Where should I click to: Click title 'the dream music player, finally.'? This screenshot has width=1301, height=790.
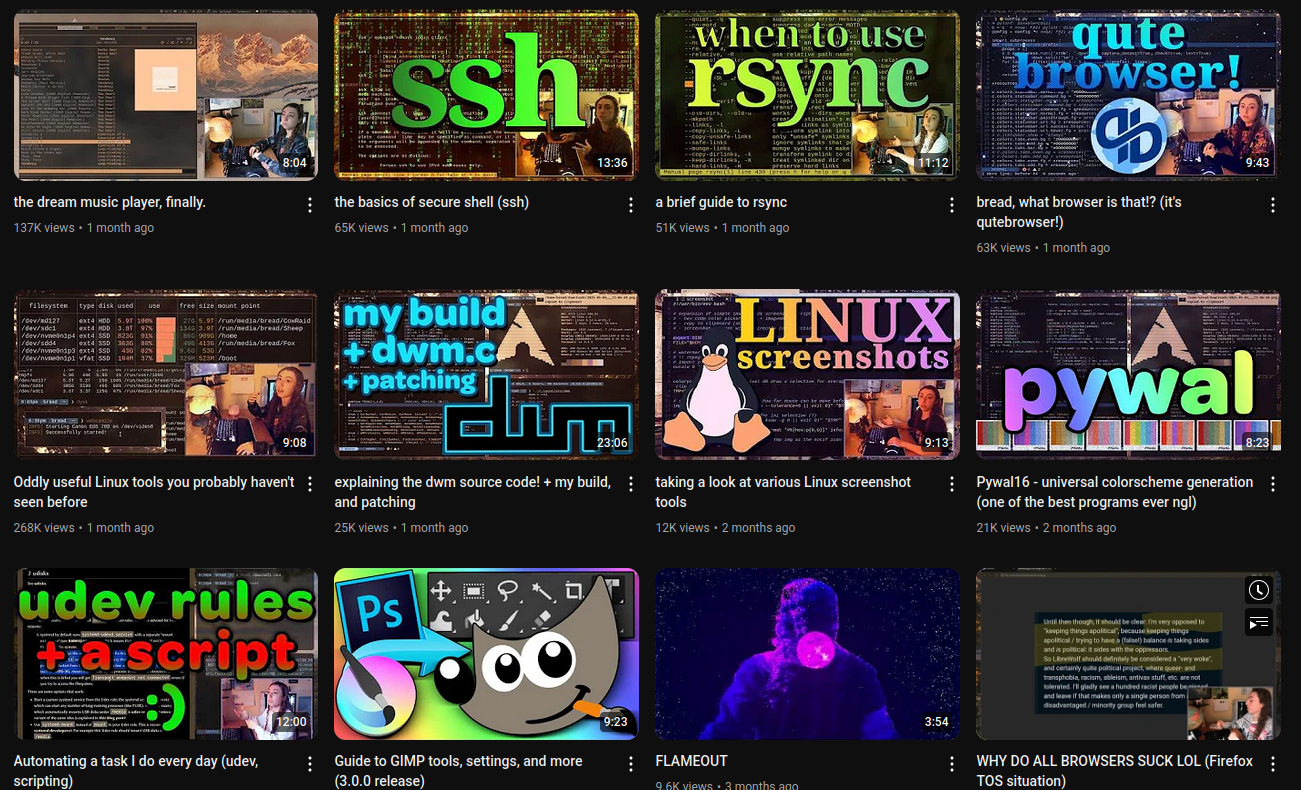point(110,202)
